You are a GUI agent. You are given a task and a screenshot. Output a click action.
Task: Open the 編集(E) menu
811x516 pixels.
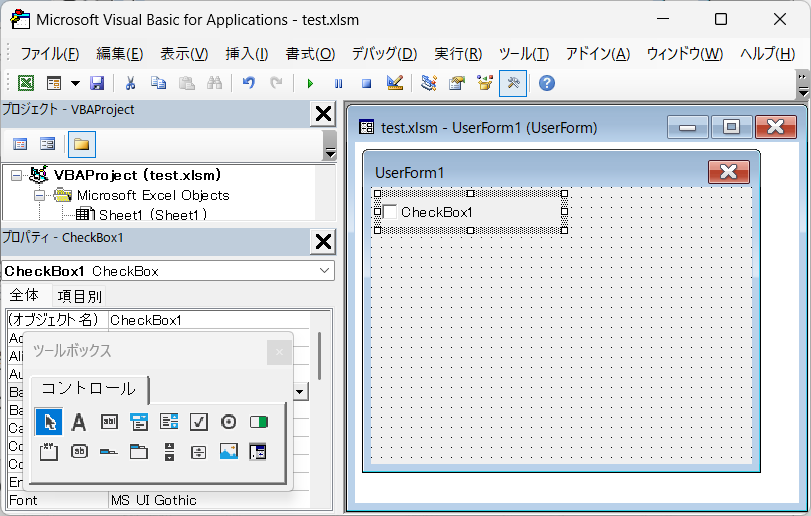119,53
